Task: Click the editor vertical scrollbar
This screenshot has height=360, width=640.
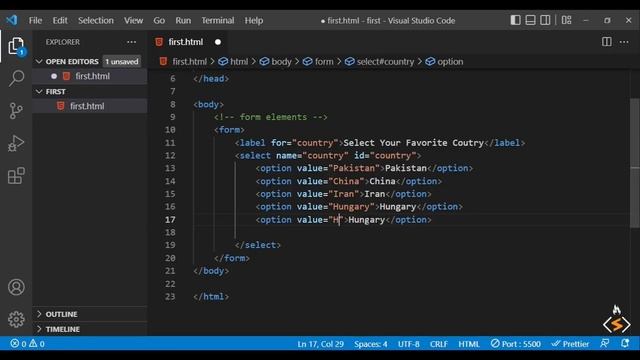Action: point(635,163)
